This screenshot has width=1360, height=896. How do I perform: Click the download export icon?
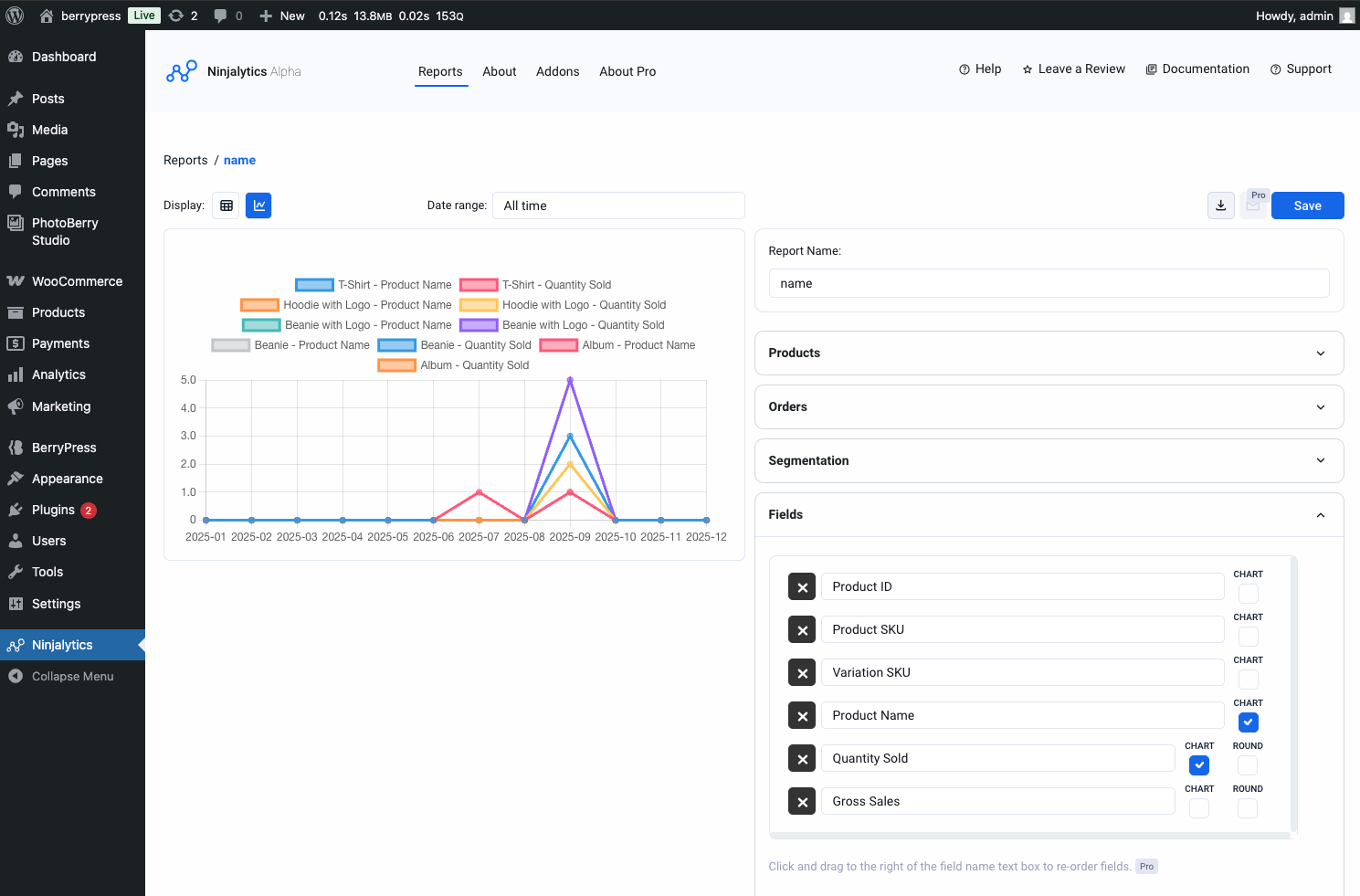click(1220, 205)
